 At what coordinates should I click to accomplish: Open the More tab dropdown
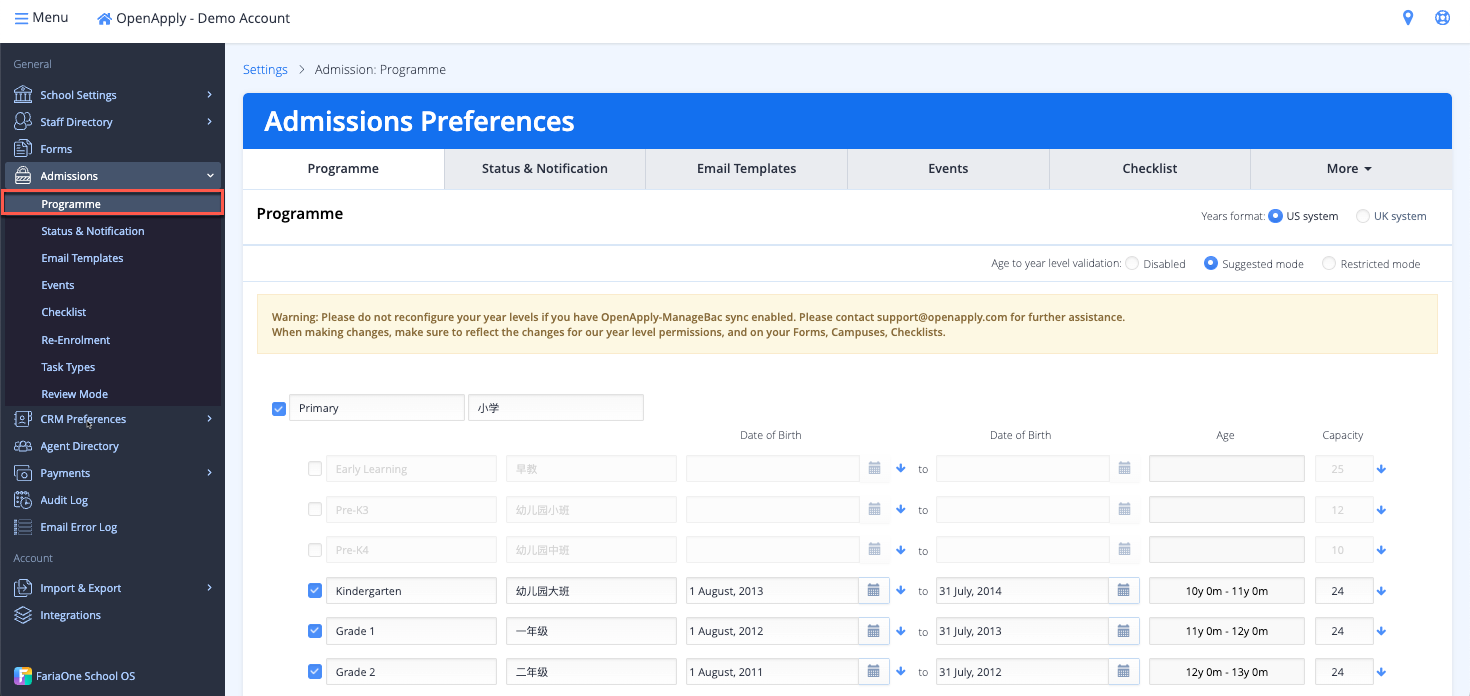click(x=1350, y=169)
